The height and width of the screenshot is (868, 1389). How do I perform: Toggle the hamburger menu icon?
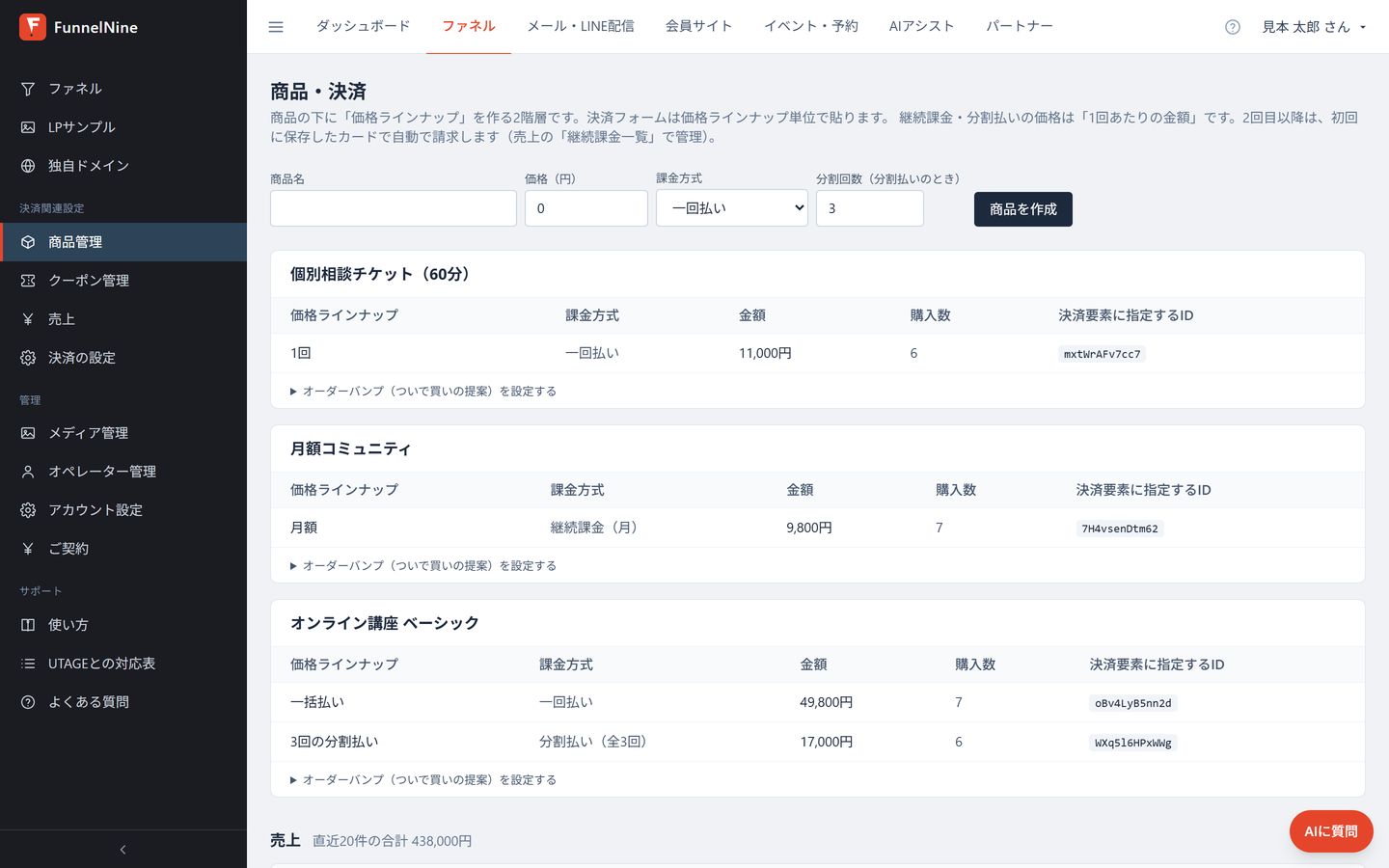276,27
